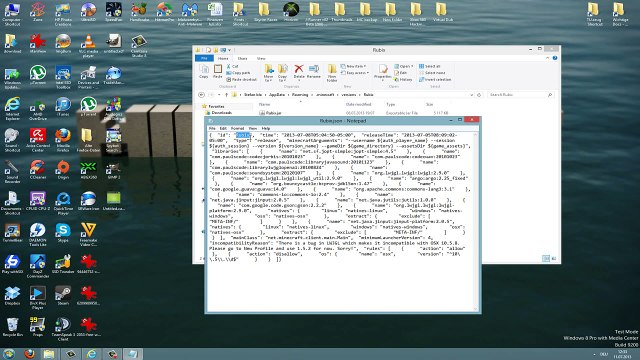Switch to large icons view in Explorer corner
Image resolution: width=640 pixels, height=360 pixels.
[x=554, y=258]
